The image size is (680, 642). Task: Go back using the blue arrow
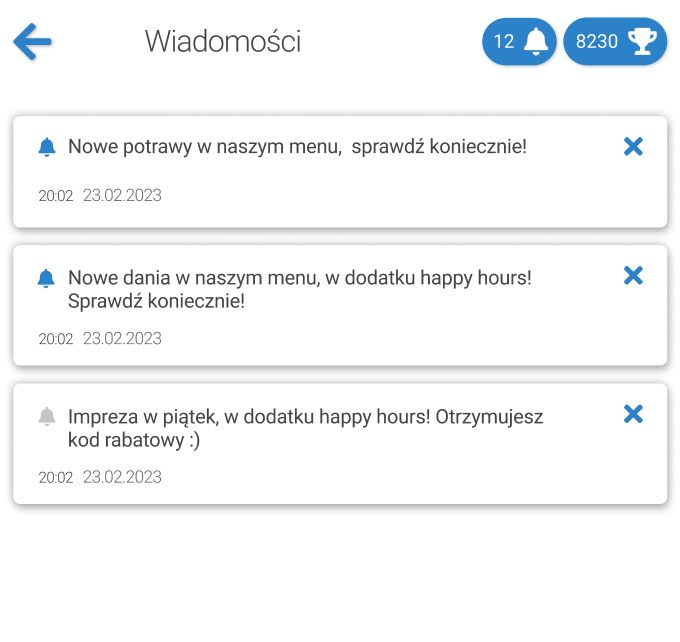32,42
